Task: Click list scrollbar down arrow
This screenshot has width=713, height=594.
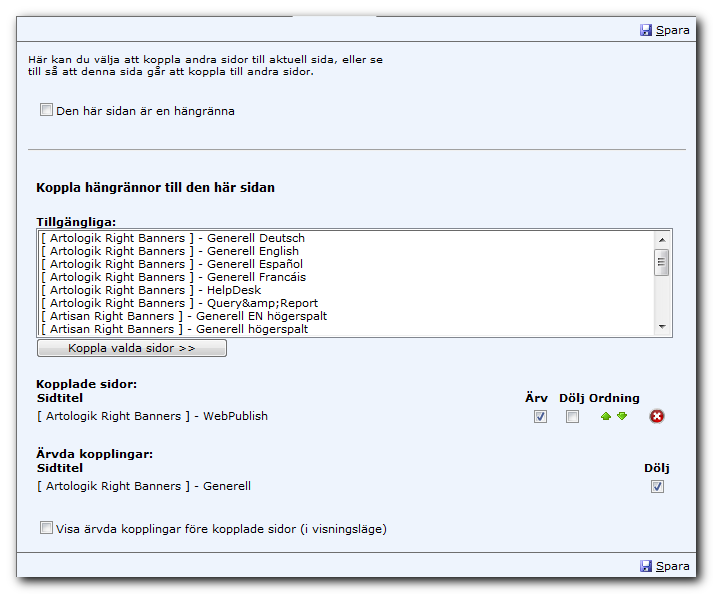Action: click(662, 327)
